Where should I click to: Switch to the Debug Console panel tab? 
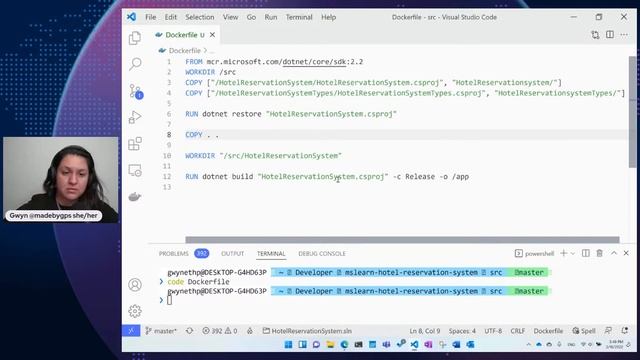pos(322,253)
